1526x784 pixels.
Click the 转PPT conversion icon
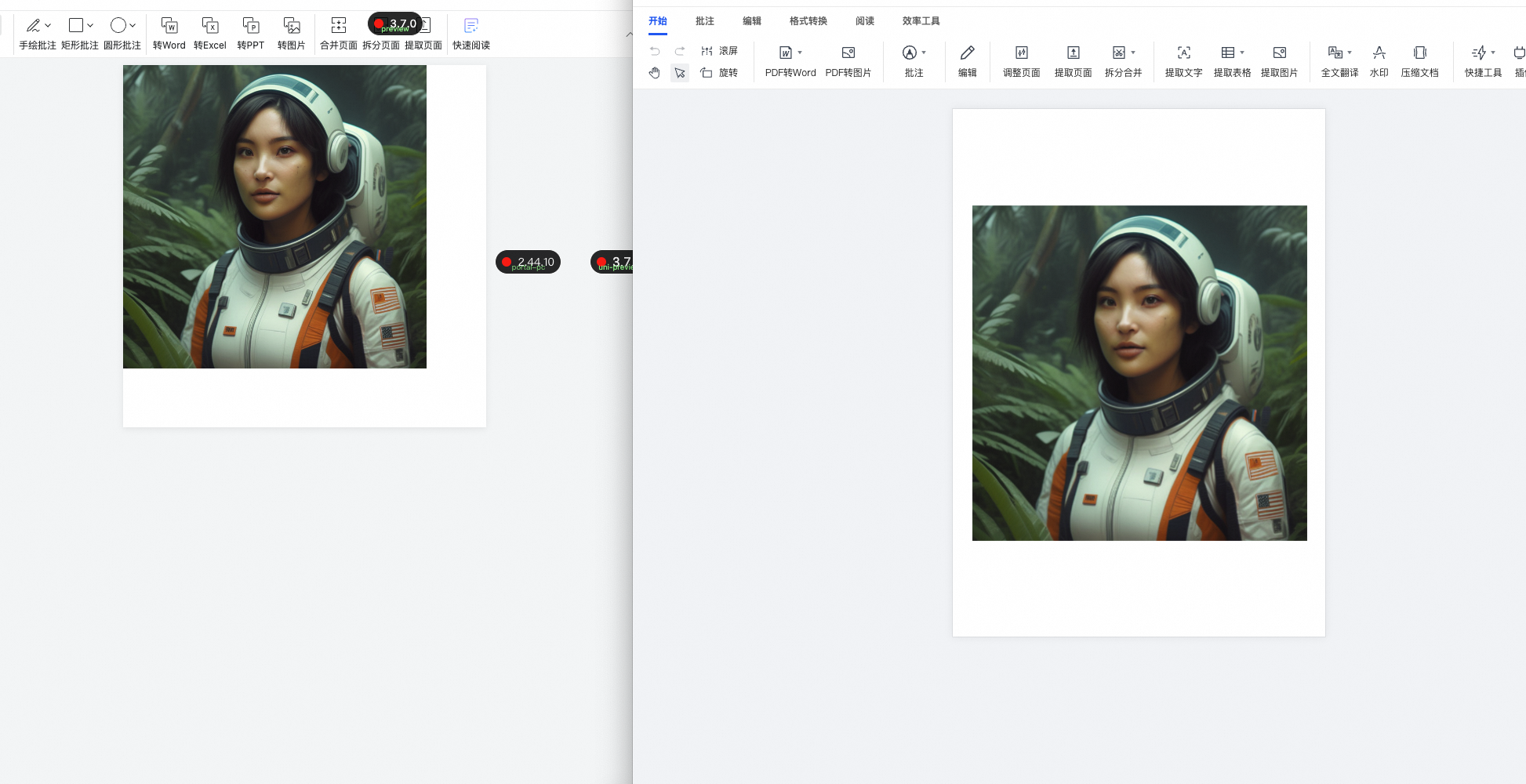click(x=251, y=25)
